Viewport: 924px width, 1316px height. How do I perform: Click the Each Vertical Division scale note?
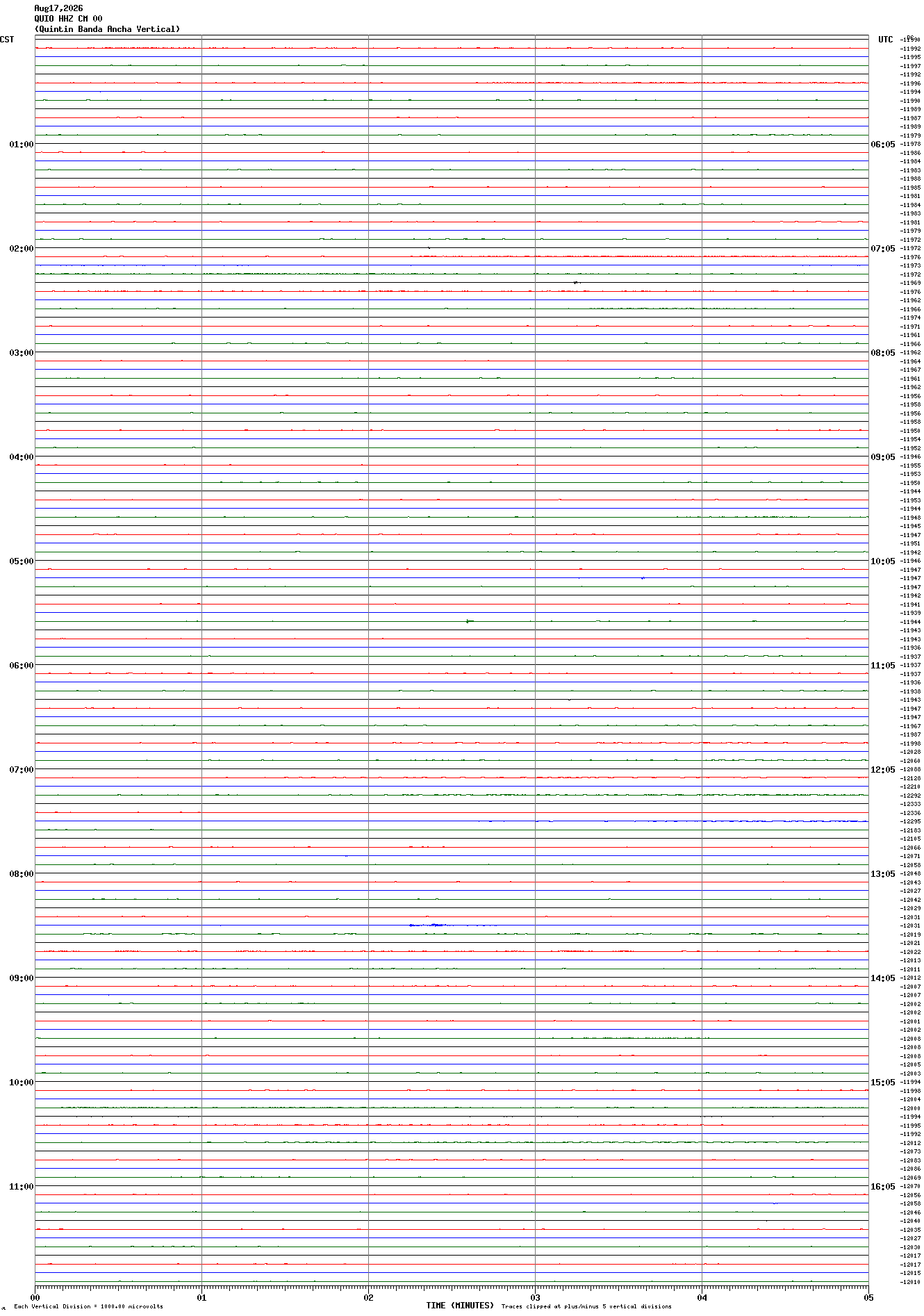(88, 1307)
